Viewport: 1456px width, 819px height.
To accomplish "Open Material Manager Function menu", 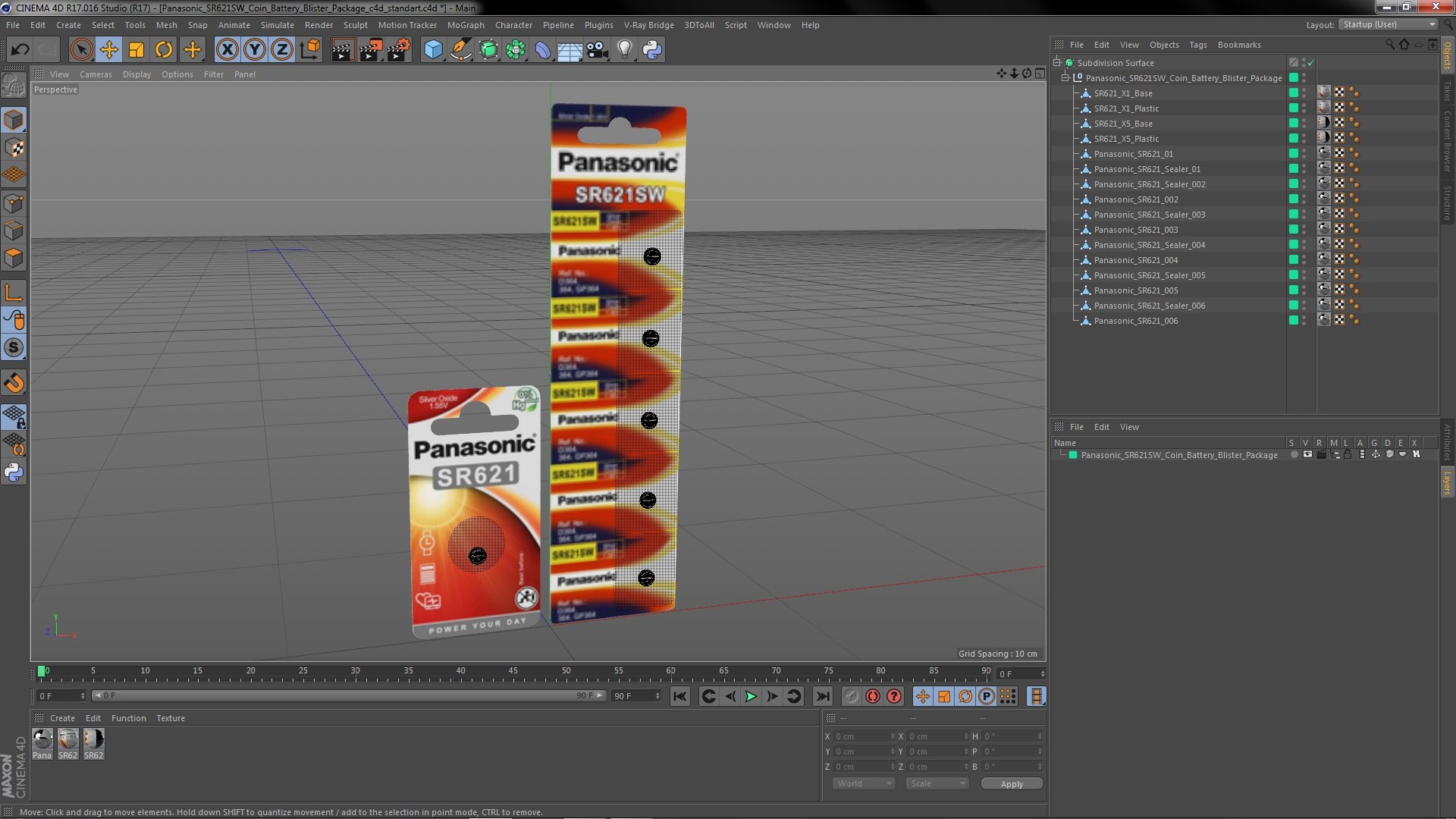I will (129, 718).
